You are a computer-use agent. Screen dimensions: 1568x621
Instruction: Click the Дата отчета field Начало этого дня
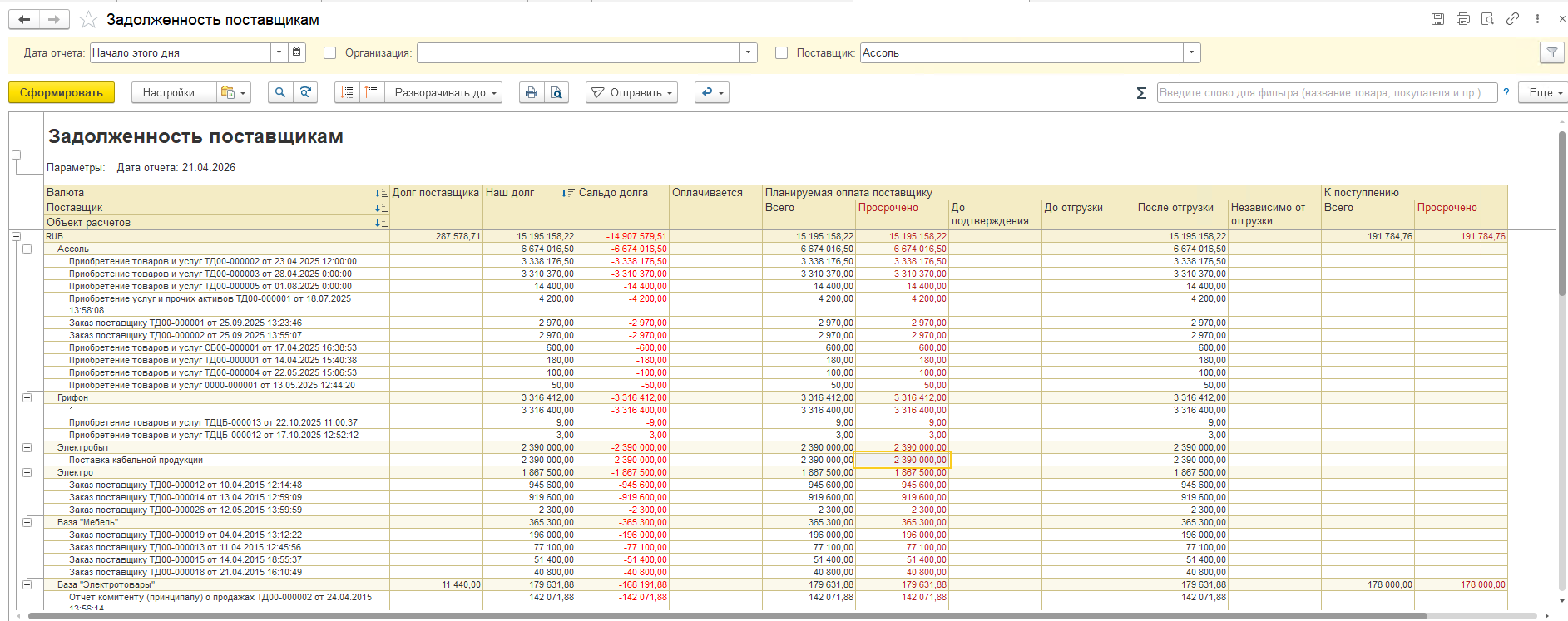click(181, 52)
